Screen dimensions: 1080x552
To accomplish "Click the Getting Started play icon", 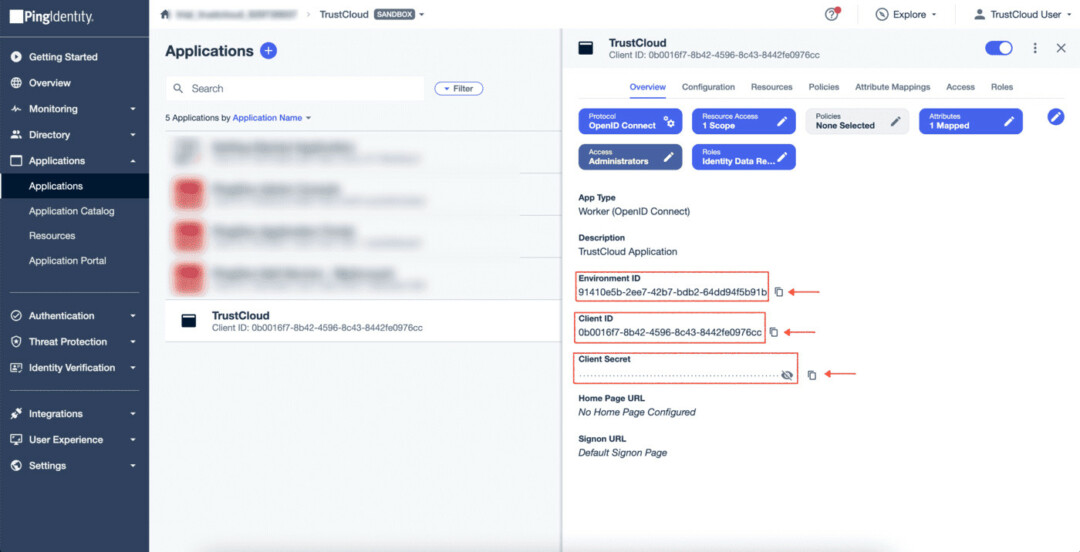I will [x=17, y=57].
